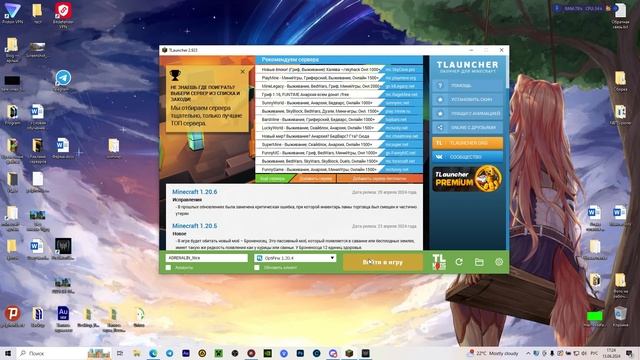Open Photoshop from the taskbar
This screenshot has height=360, width=640.
pyautogui.click(x=300, y=353)
